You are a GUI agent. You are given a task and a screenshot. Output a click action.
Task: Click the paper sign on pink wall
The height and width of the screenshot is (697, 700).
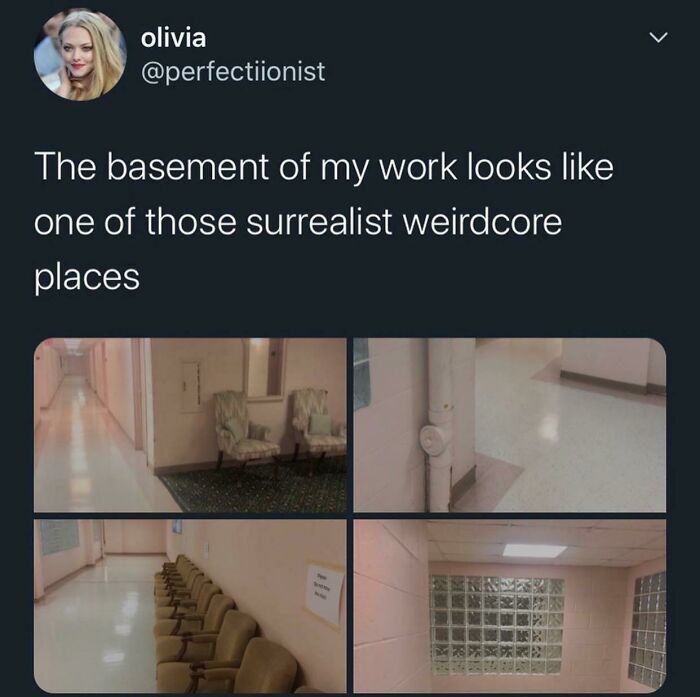[325, 593]
